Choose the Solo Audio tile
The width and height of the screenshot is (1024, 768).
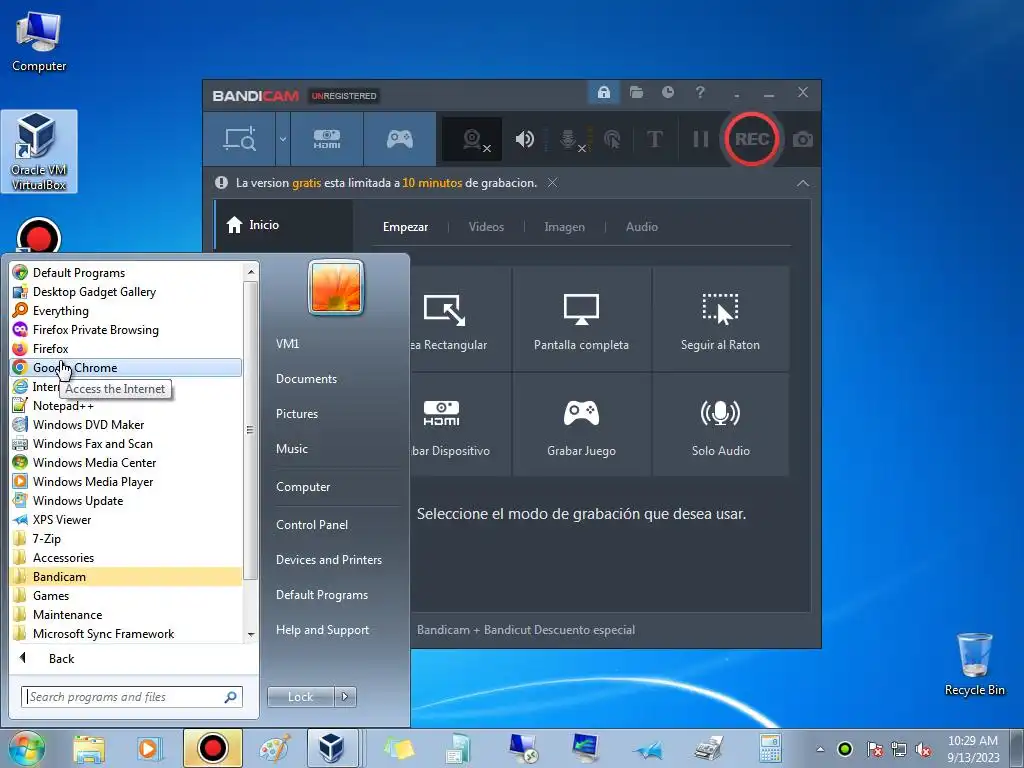coord(720,424)
